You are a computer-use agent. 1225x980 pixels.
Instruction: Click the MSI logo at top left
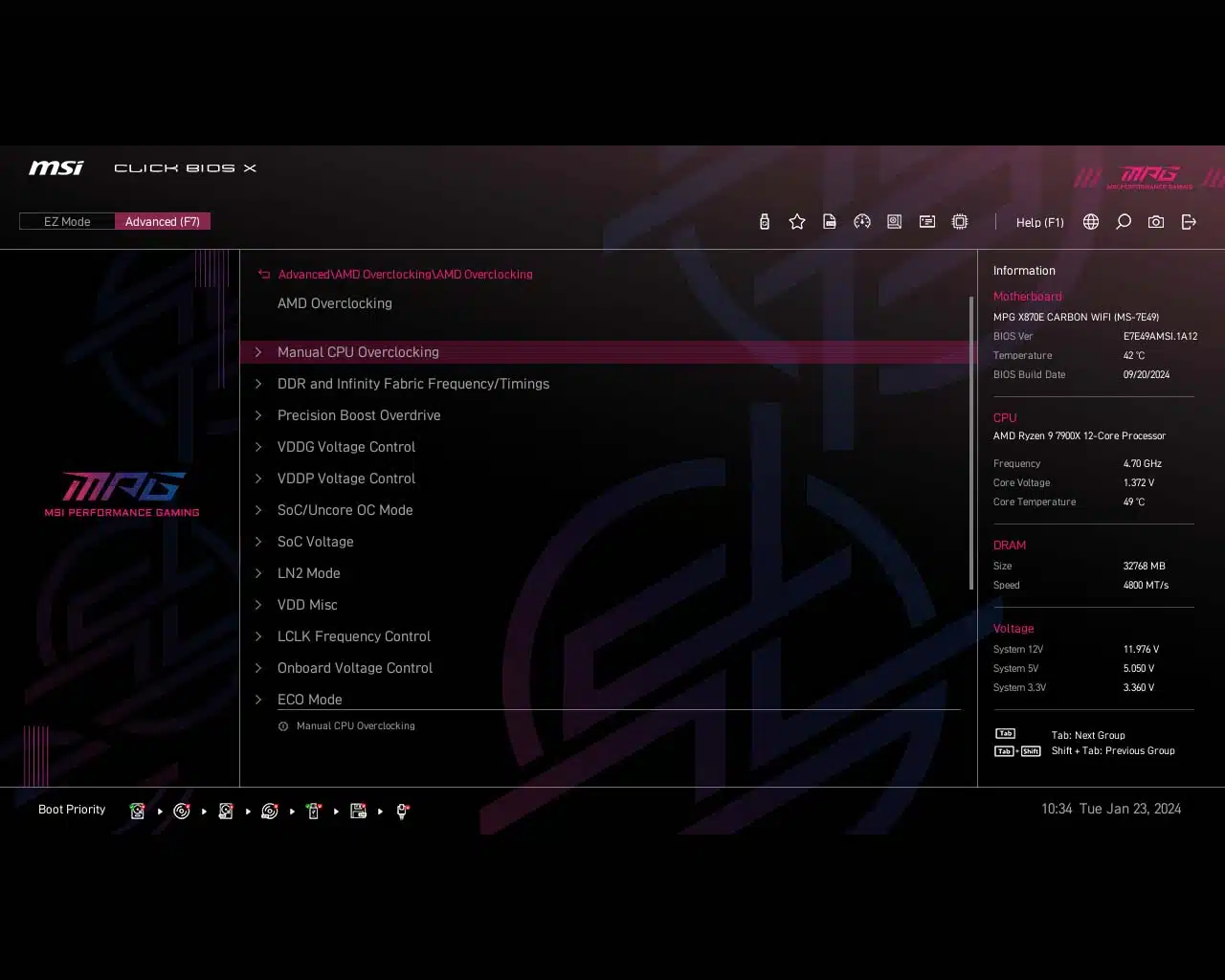[x=56, y=167]
